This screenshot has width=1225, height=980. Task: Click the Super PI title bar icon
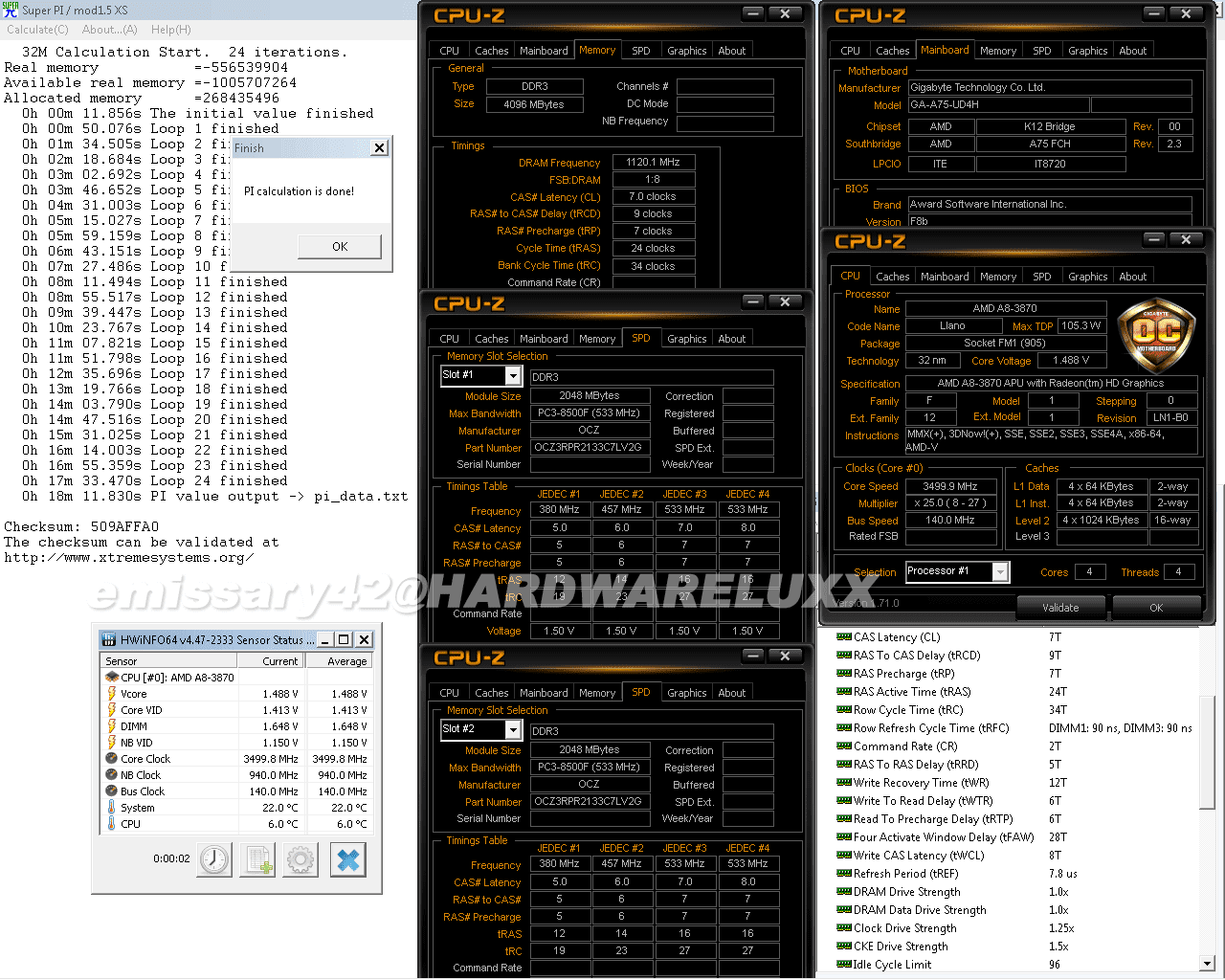(x=10, y=10)
